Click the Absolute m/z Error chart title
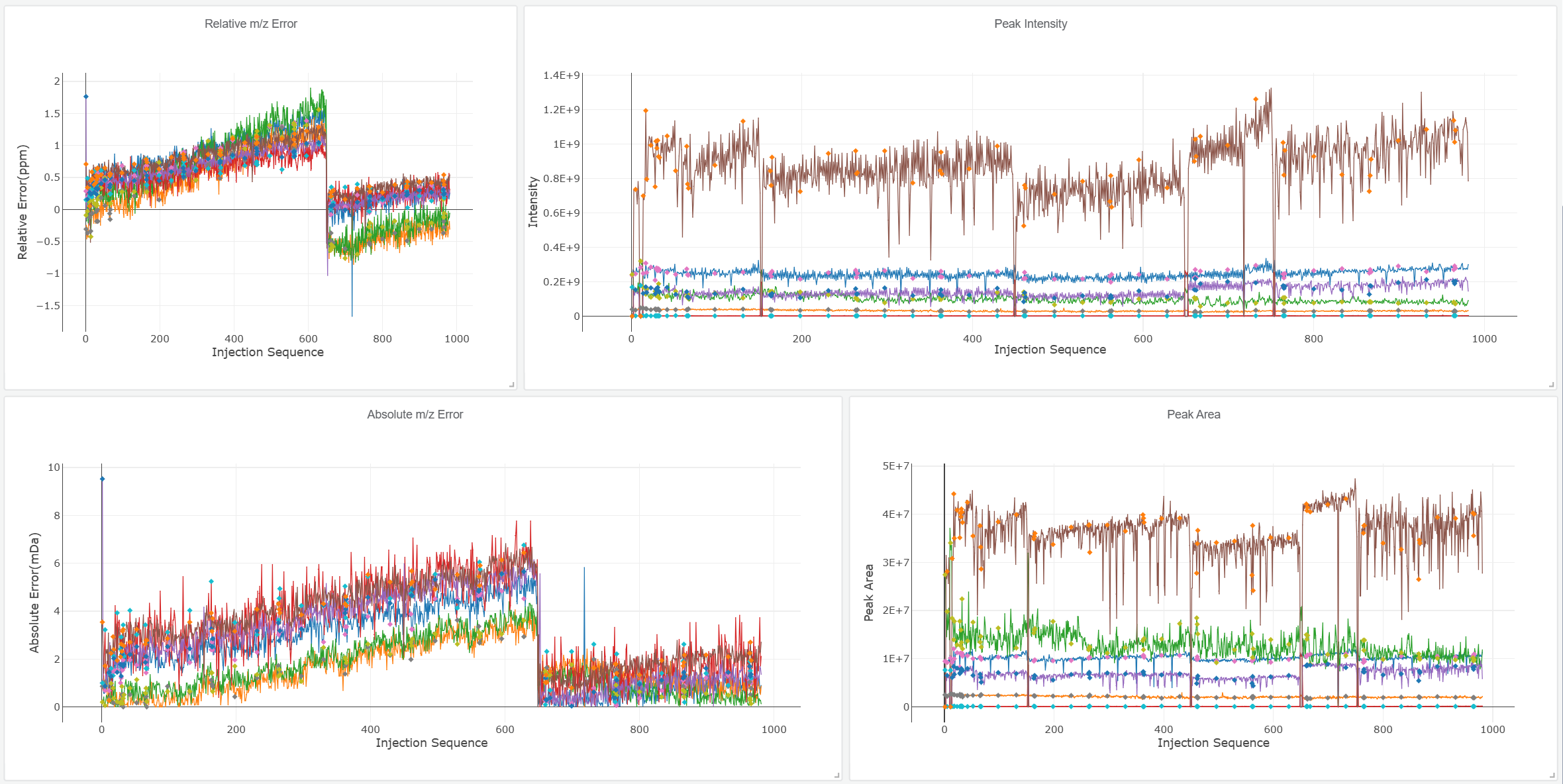Screen dimensions: 1563x784 click(x=415, y=415)
